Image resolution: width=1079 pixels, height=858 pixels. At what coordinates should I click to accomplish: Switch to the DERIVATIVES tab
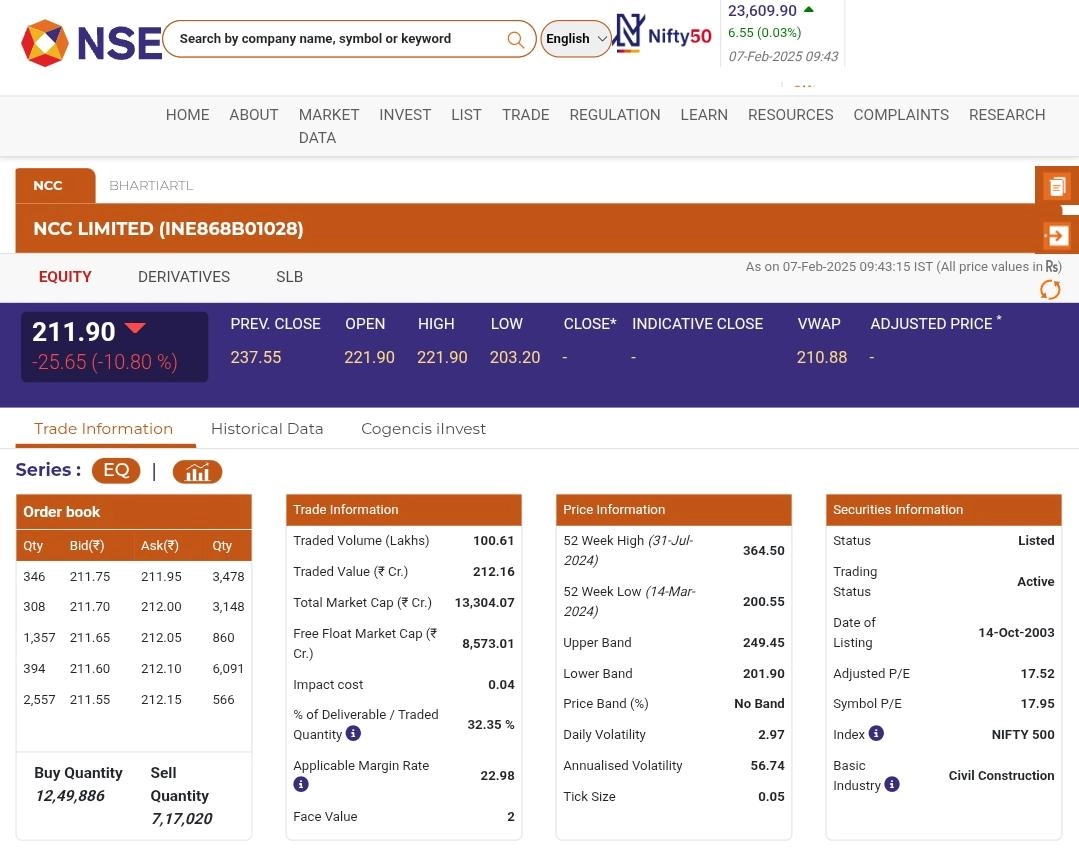point(184,277)
